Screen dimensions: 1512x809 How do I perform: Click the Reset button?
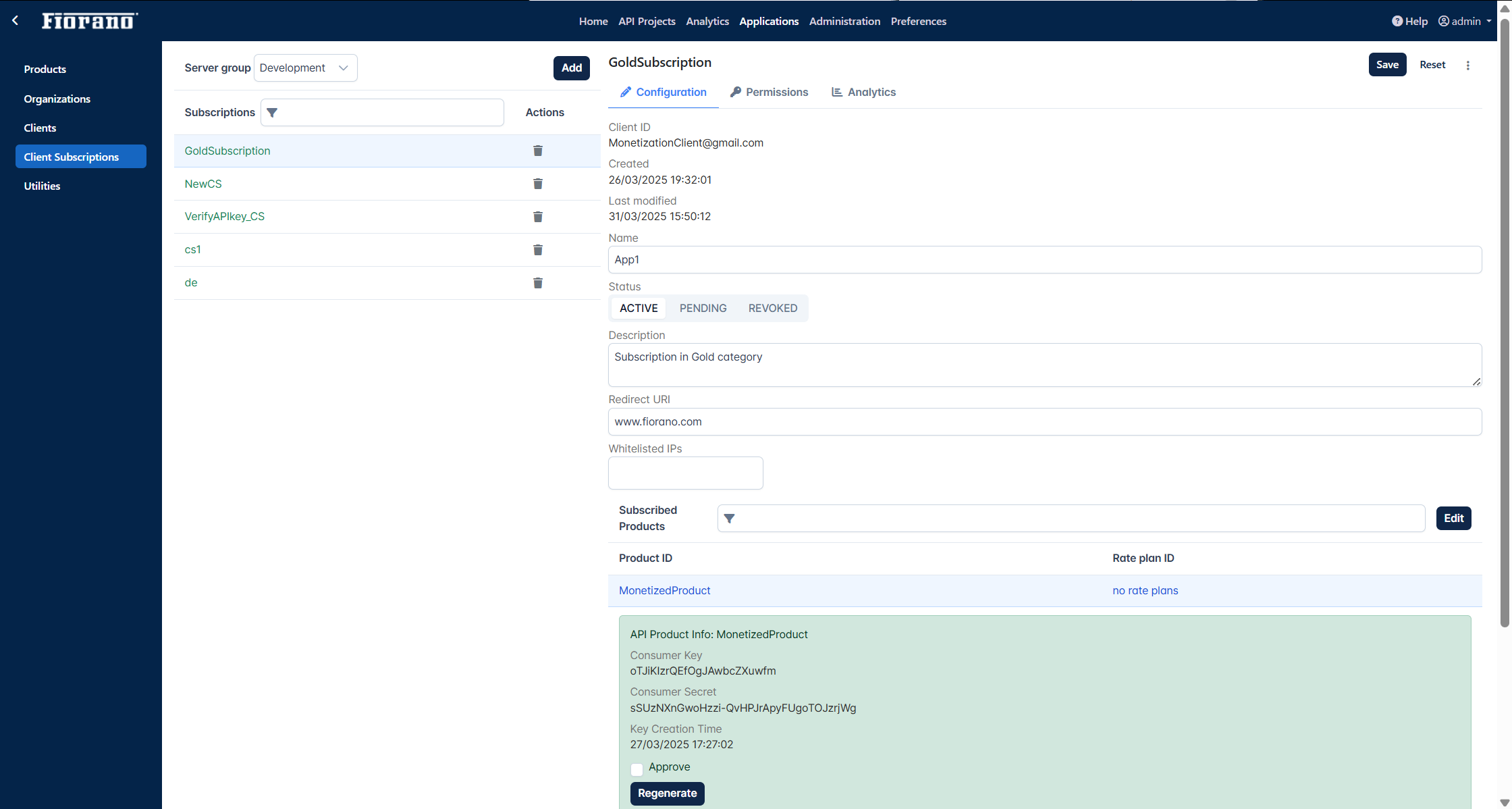[x=1432, y=65]
